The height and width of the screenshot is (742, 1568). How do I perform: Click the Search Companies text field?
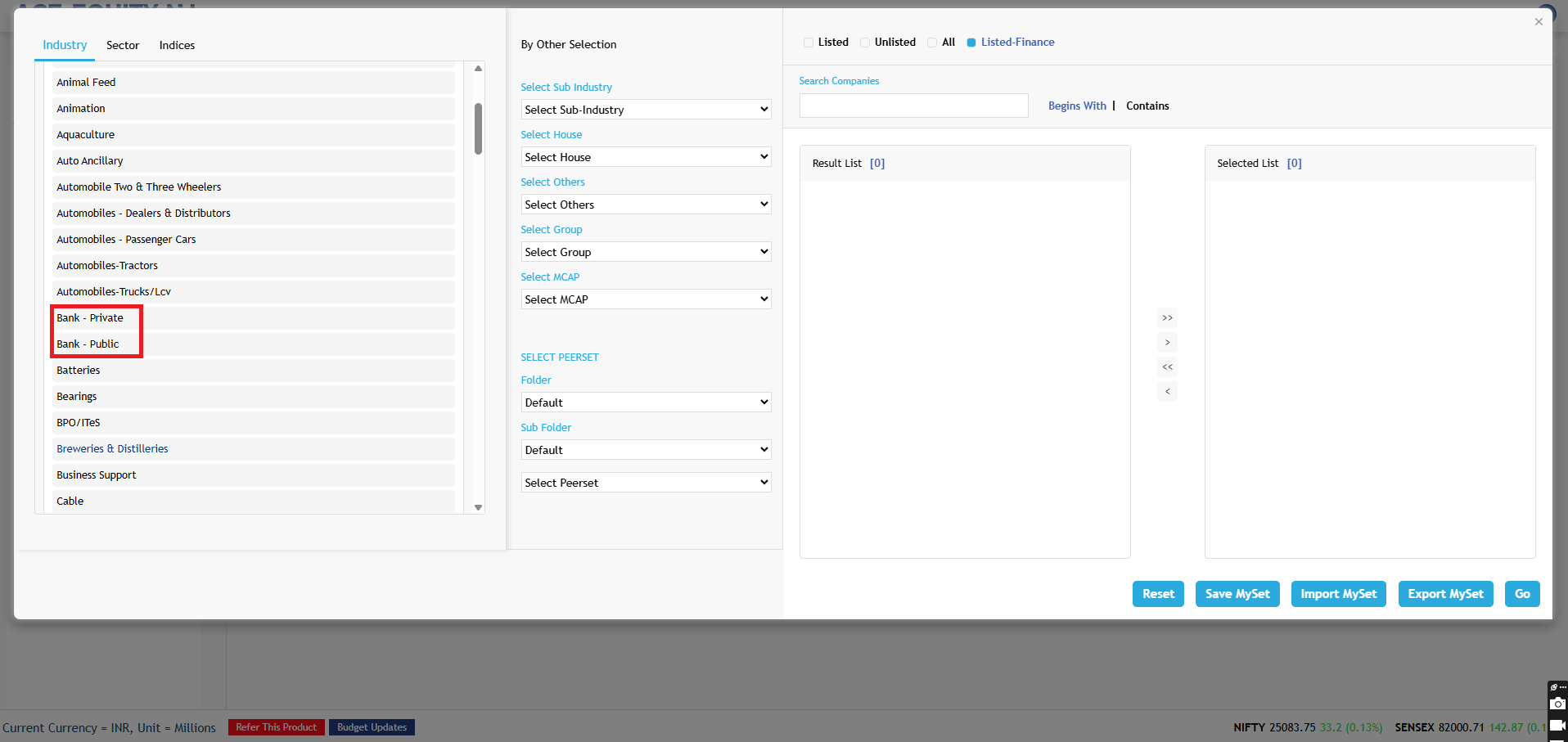pyautogui.click(x=913, y=106)
